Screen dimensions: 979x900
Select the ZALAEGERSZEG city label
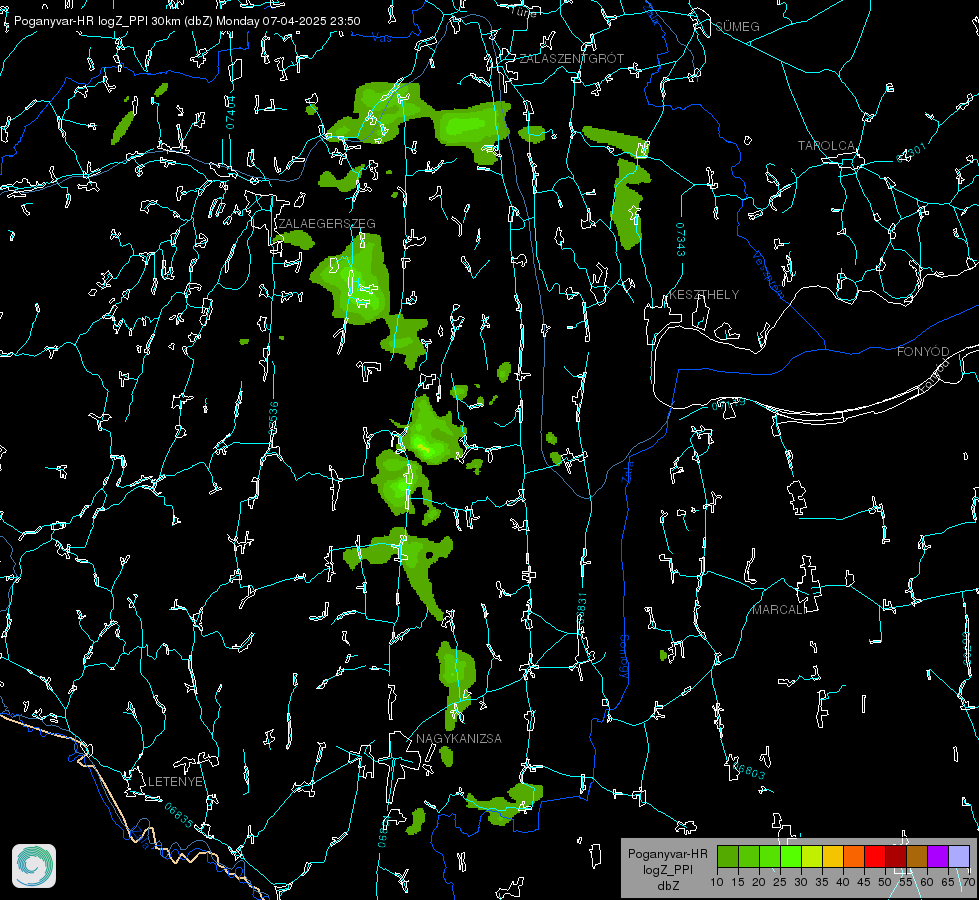pyautogui.click(x=327, y=224)
